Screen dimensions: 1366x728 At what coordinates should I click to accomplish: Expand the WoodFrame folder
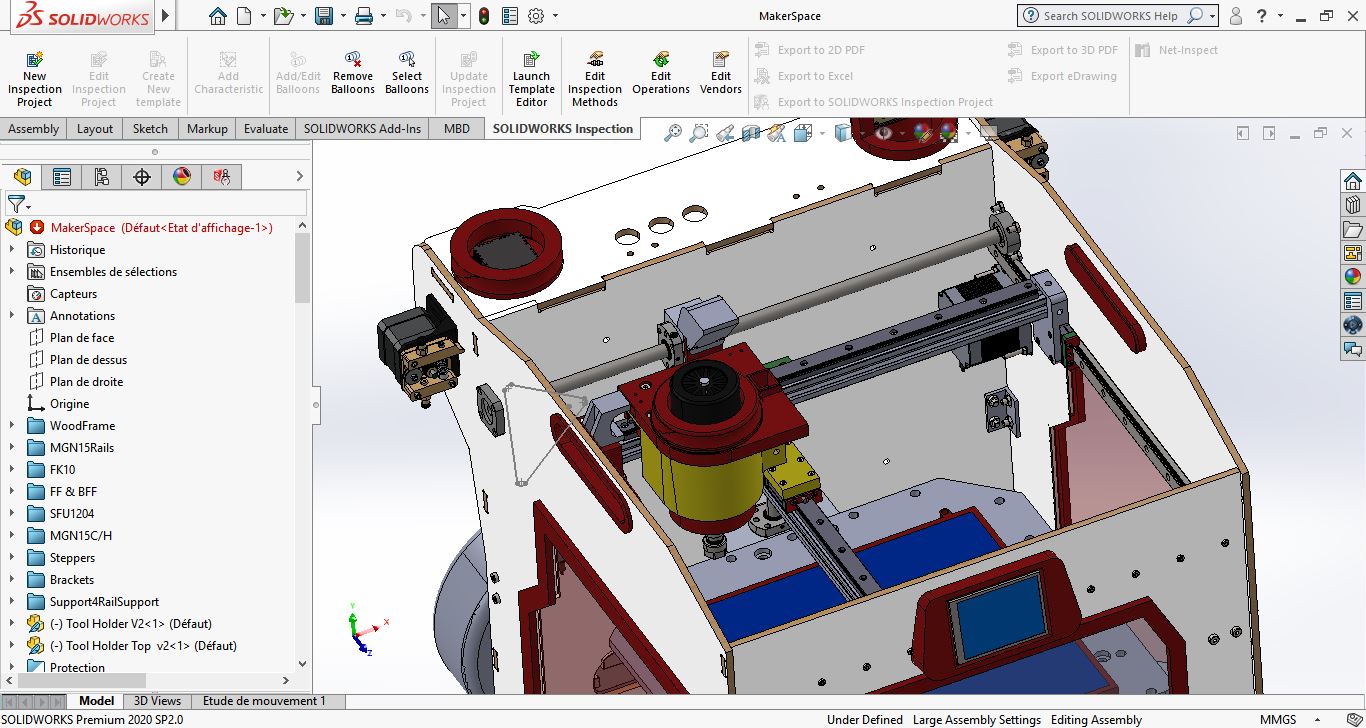(12, 426)
